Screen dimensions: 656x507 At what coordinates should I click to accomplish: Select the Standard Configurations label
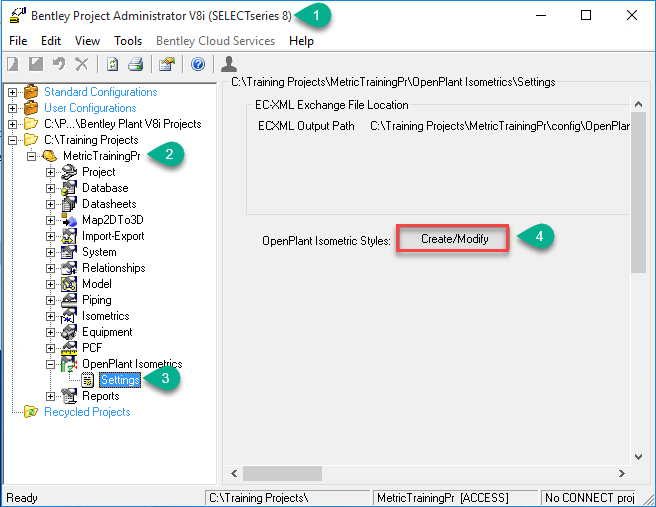(101, 92)
